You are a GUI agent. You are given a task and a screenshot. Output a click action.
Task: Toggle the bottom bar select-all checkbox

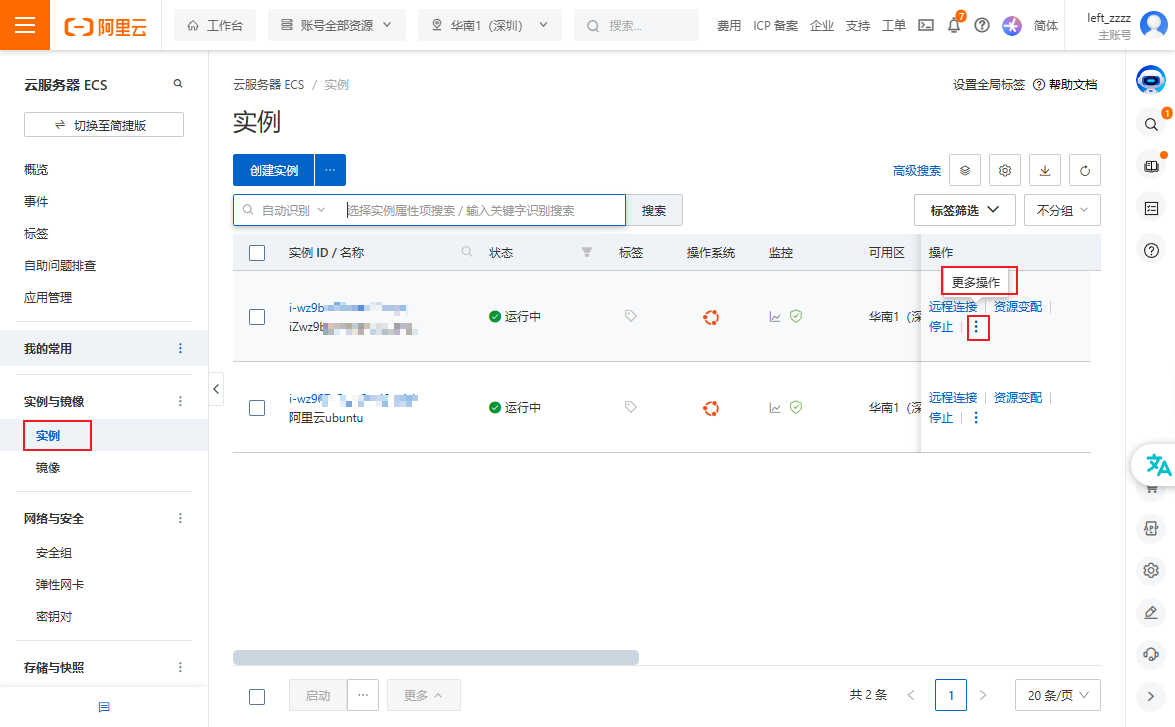(257, 696)
